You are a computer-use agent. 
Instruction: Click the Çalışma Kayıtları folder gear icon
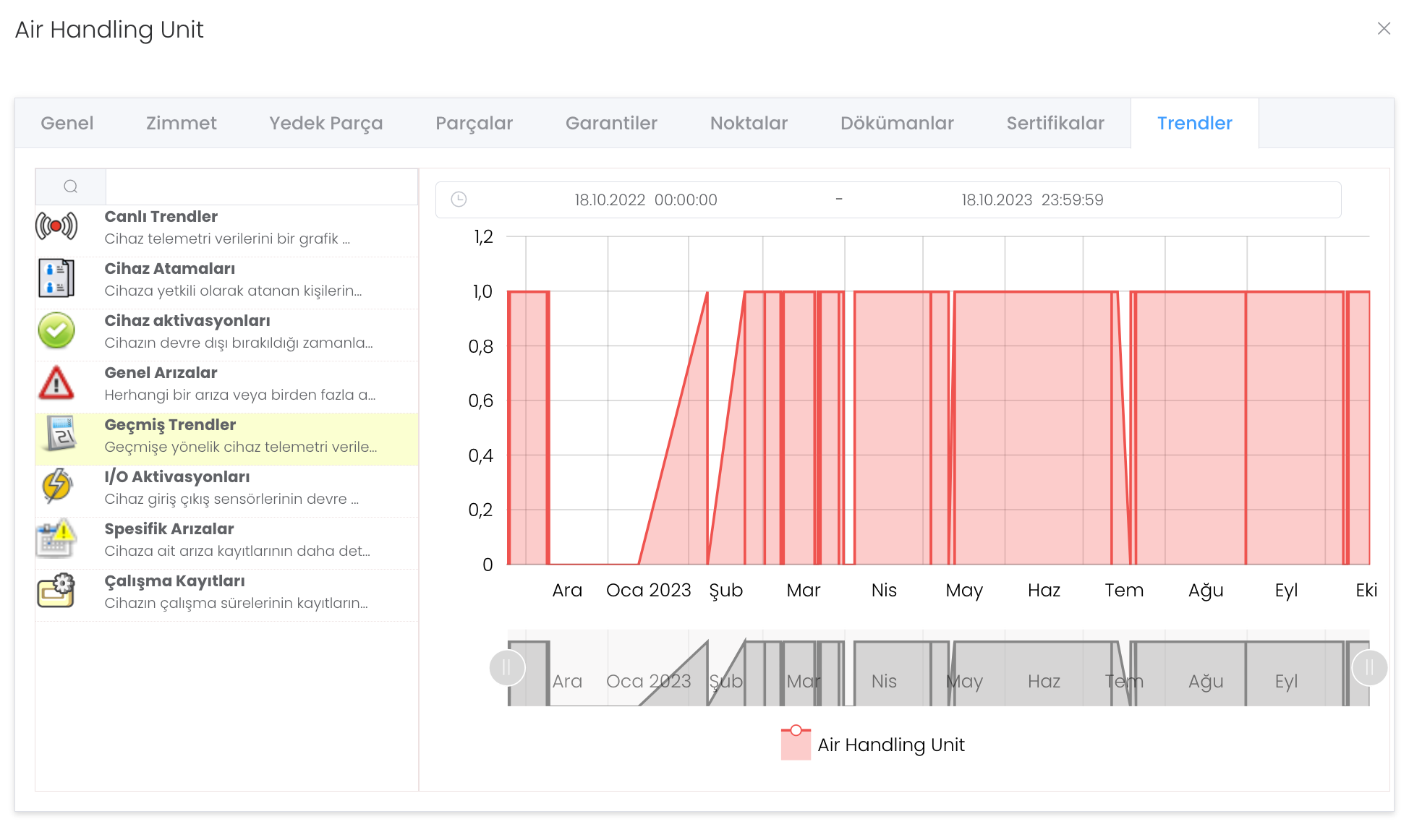tap(56, 591)
